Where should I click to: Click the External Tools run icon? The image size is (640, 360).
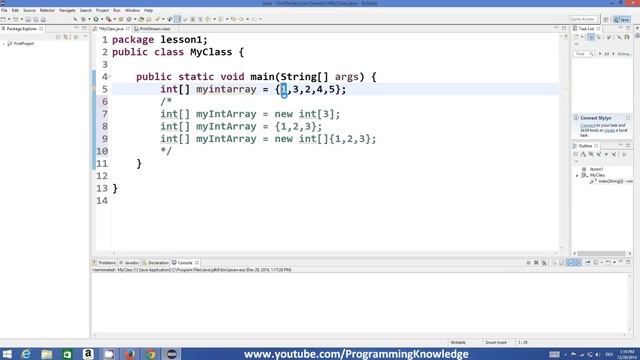click(109, 19)
